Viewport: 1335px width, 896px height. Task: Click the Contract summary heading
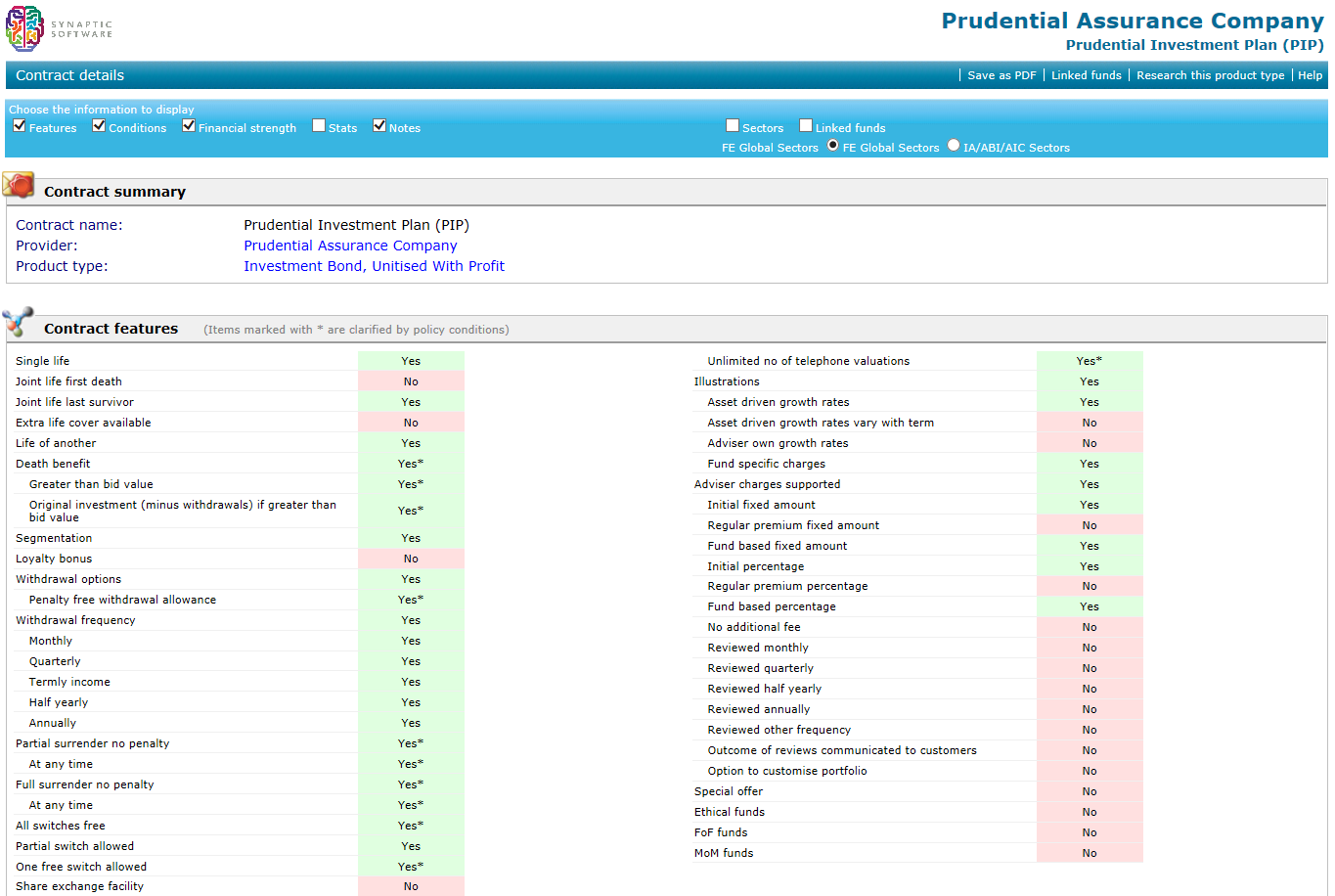coord(114,192)
